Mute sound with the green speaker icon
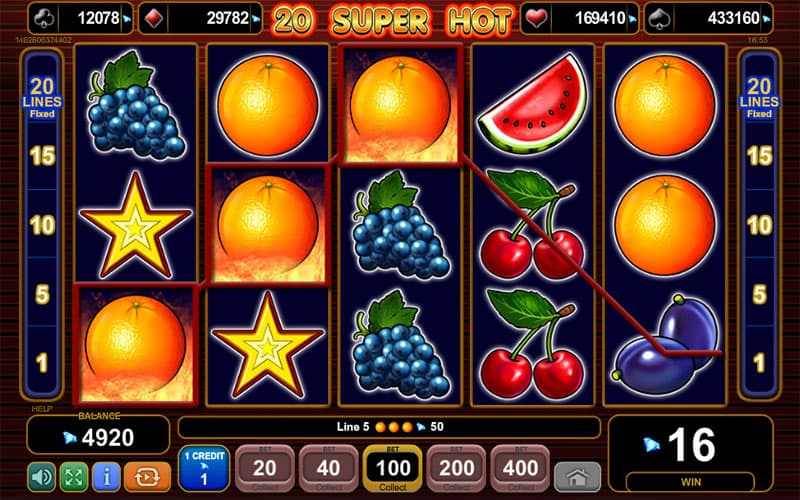The height and width of the screenshot is (500, 800). (x=42, y=477)
